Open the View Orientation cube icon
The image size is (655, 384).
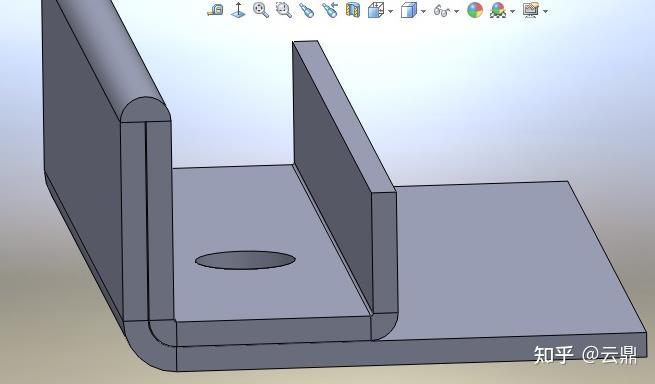[376, 10]
